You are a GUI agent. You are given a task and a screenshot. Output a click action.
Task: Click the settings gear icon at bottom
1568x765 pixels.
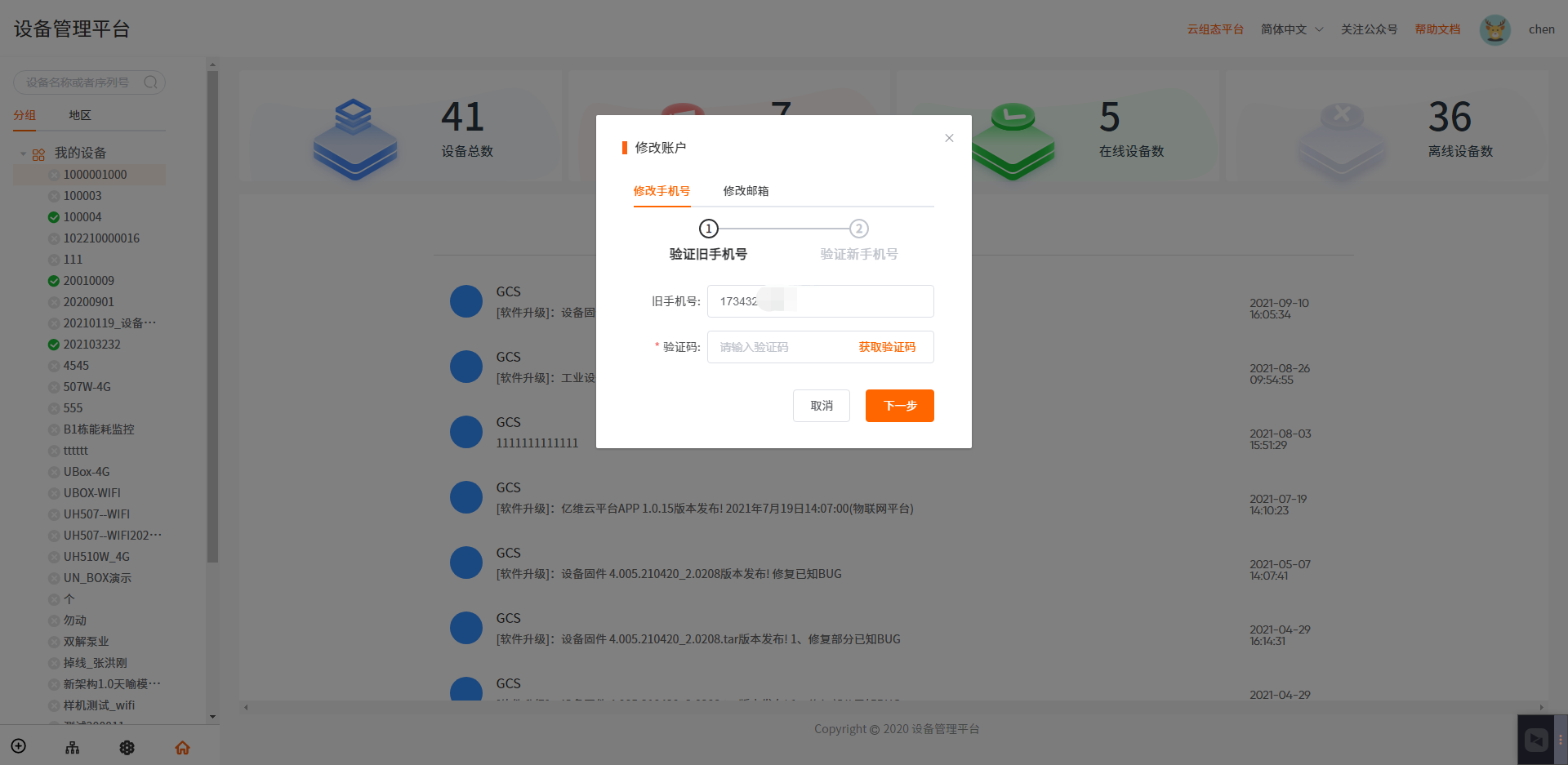[127, 747]
